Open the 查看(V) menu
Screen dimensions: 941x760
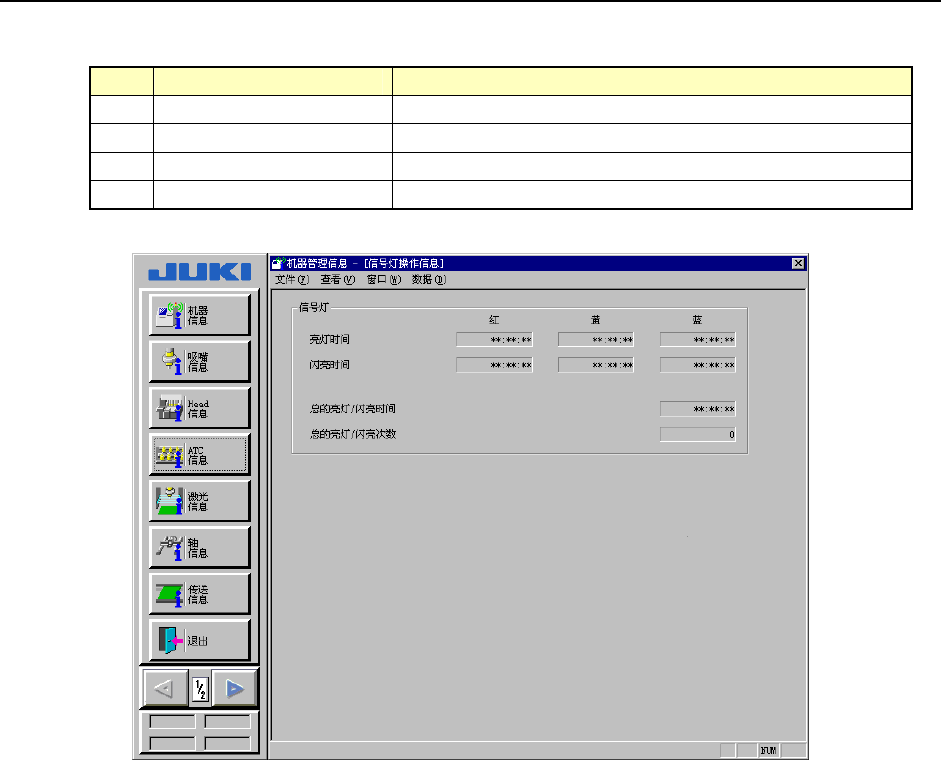pyautogui.click(x=338, y=280)
